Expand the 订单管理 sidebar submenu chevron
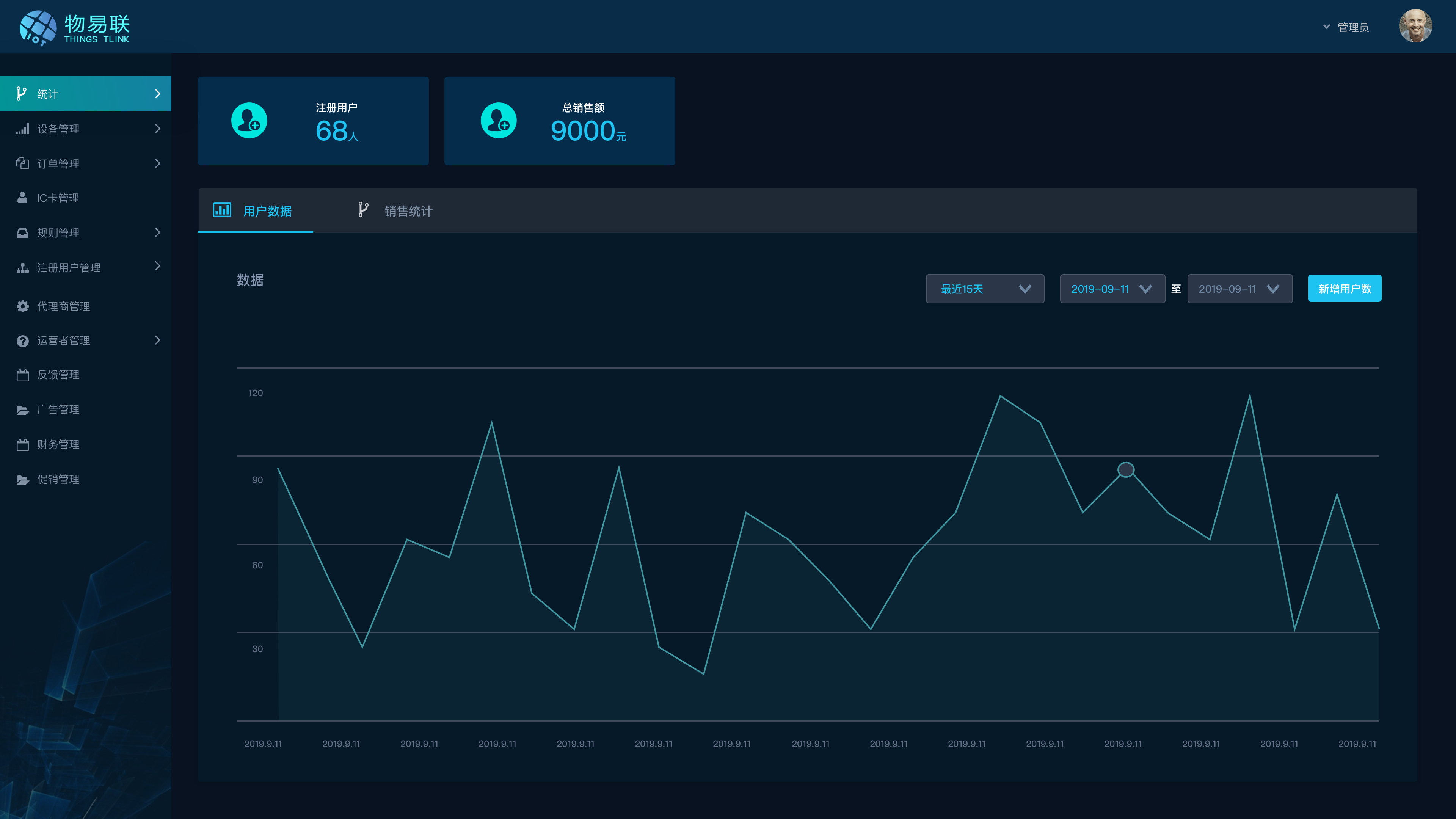 pyautogui.click(x=158, y=163)
